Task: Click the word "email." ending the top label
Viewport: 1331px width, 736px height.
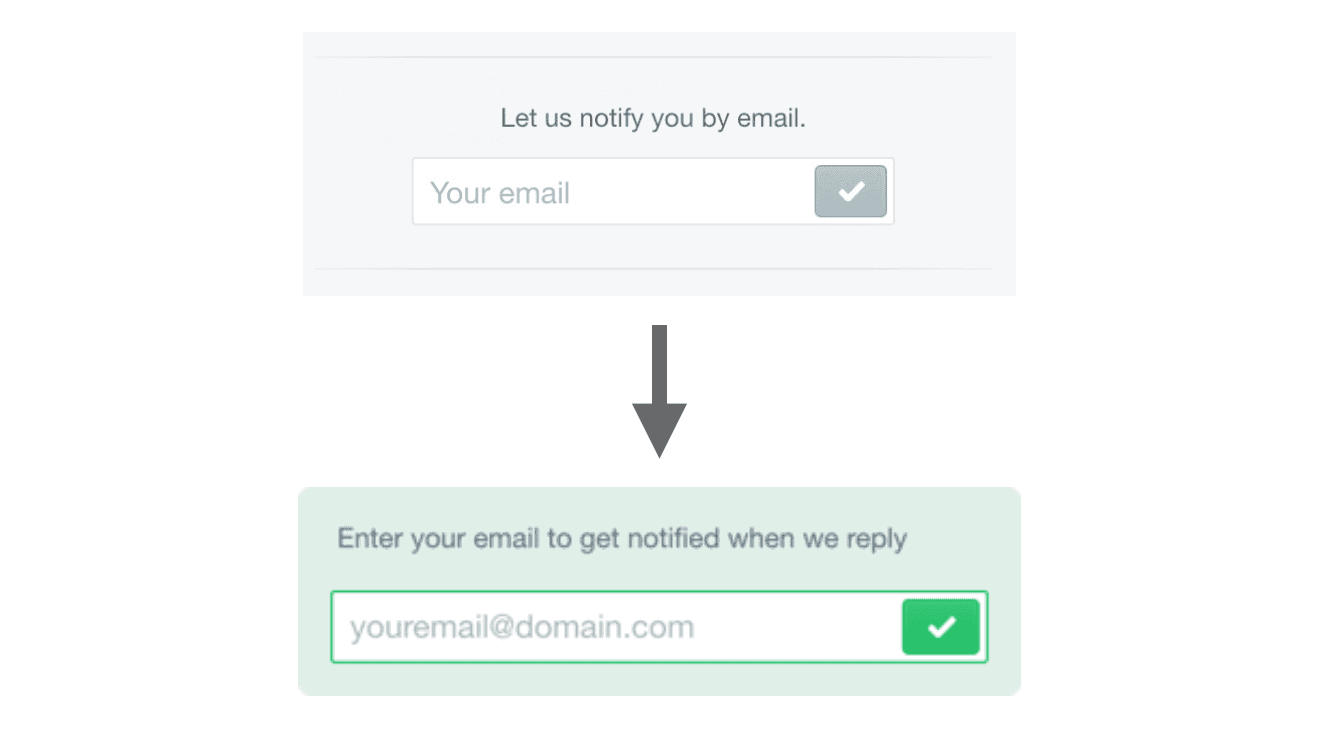Action: [771, 119]
